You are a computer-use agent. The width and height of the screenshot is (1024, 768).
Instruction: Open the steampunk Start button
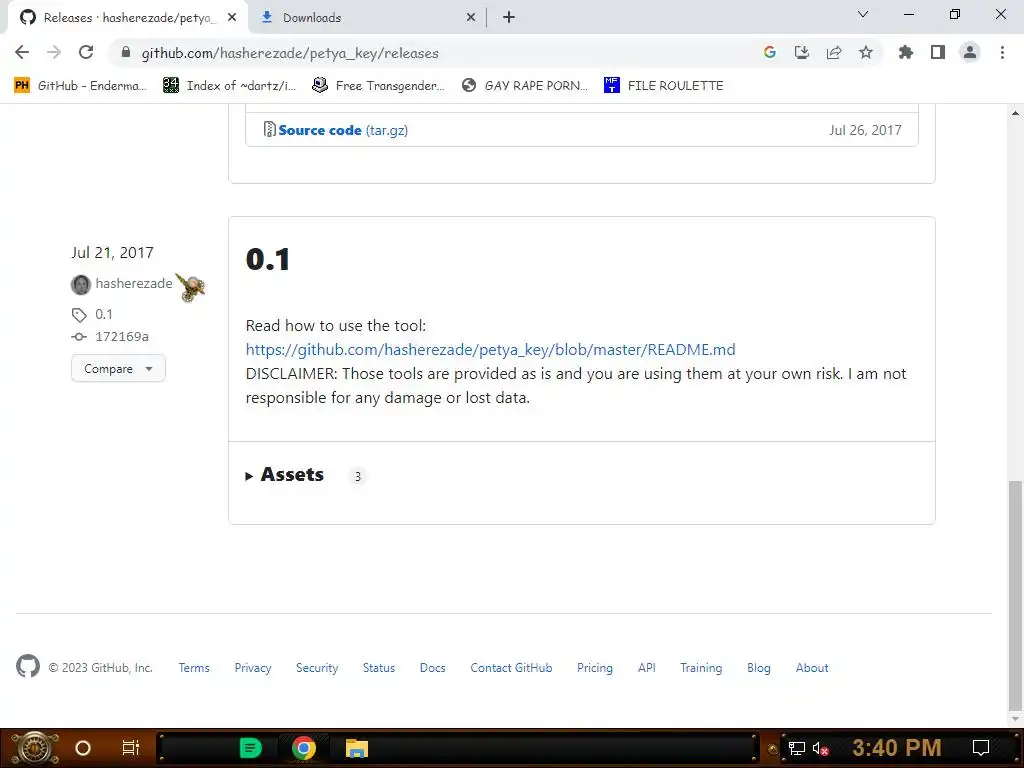pos(35,748)
